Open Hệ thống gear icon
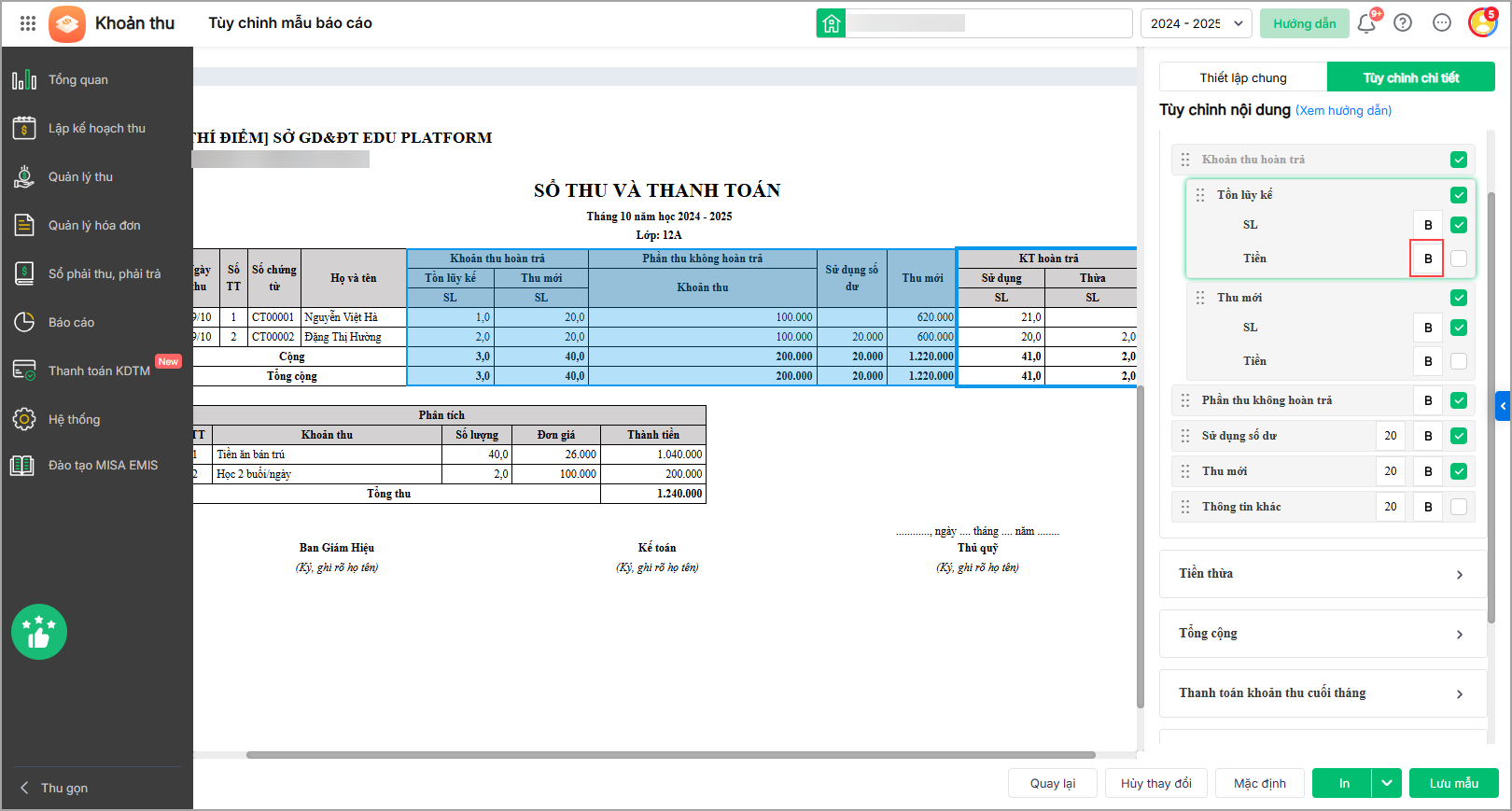Image resolution: width=1512 pixels, height=811 pixels. pos(24,419)
